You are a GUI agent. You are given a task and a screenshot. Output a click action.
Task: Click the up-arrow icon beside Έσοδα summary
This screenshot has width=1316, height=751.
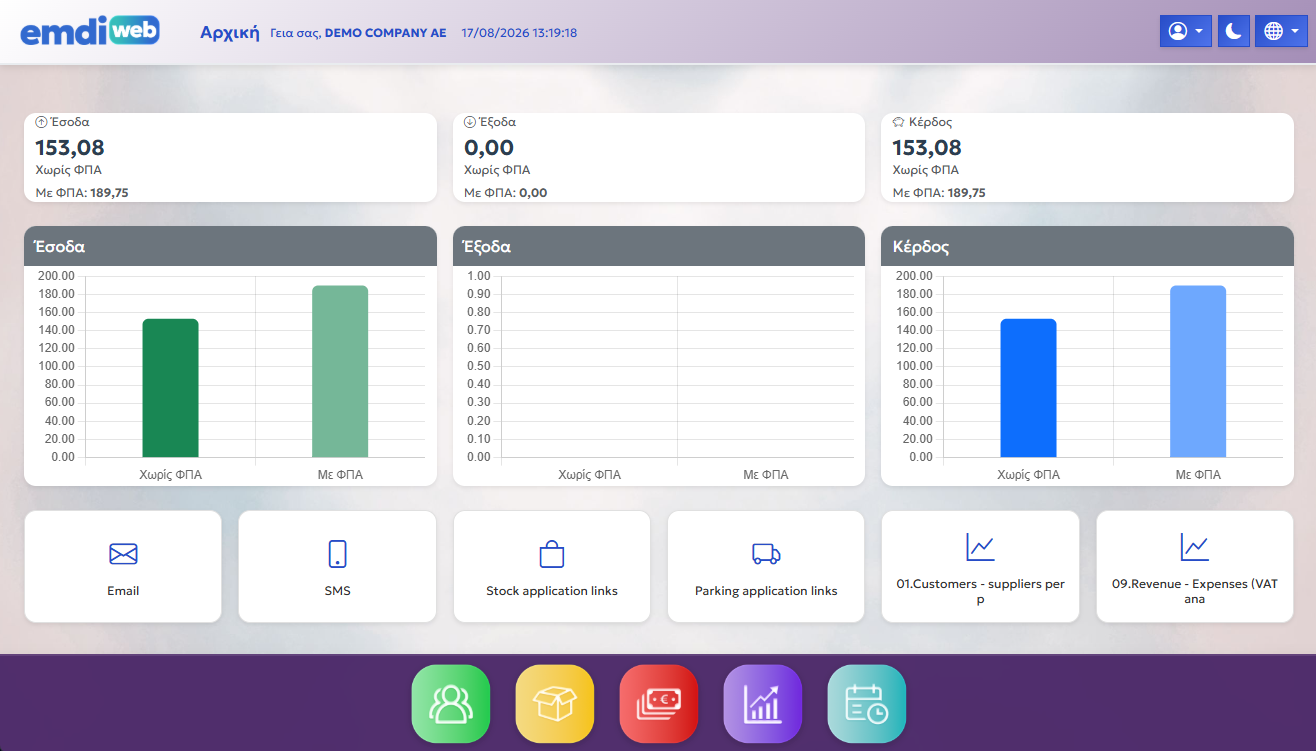pyautogui.click(x=41, y=122)
